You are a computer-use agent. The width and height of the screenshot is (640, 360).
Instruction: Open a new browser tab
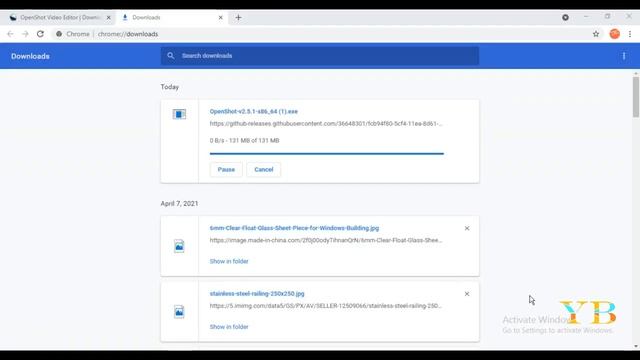238,18
